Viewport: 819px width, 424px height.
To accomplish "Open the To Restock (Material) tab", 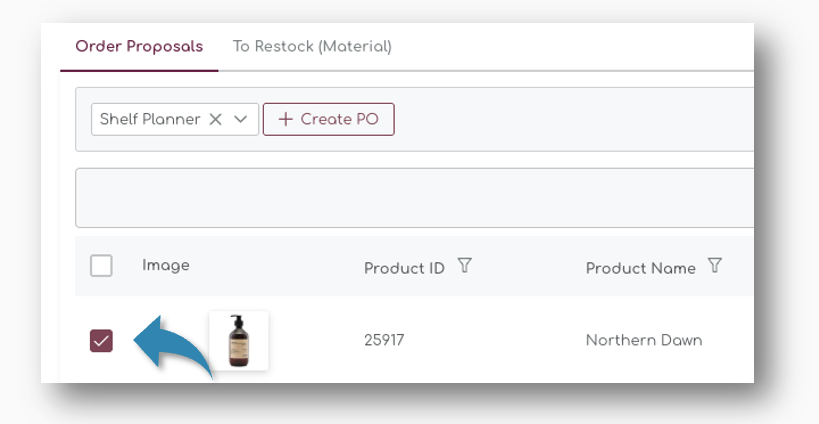I will (x=312, y=47).
